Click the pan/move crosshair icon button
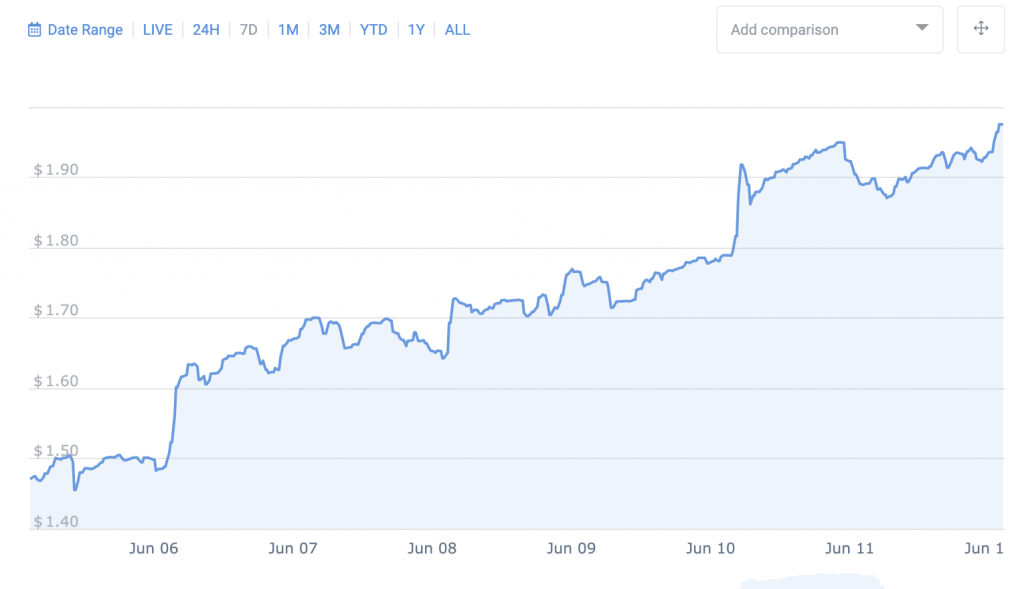Viewport: 1024px width, 589px height. point(981,29)
